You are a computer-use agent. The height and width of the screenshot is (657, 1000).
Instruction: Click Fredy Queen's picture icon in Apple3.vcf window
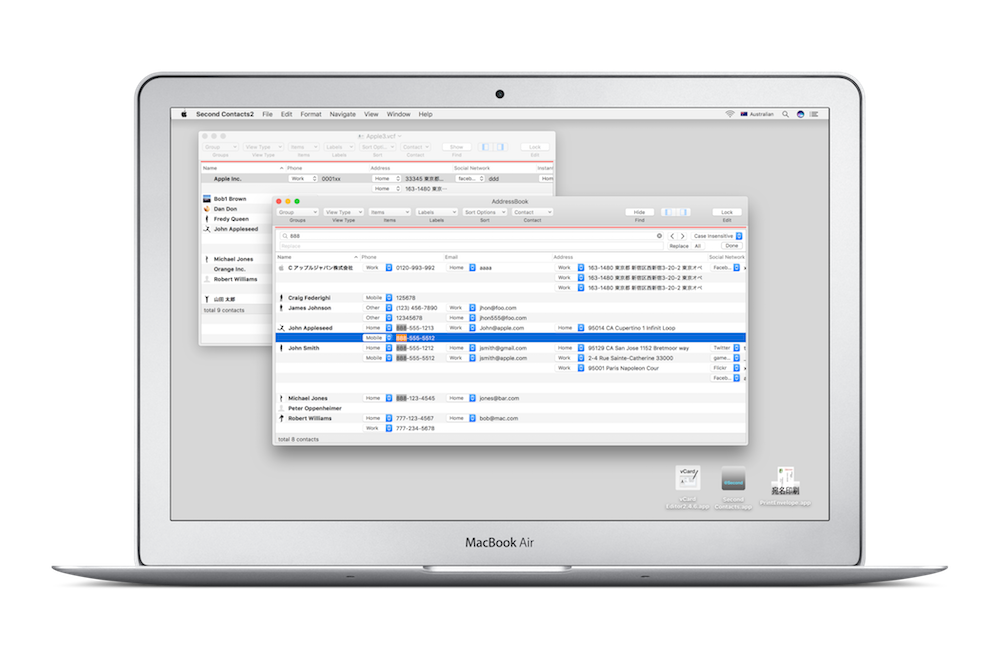click(x=207, y=219)
